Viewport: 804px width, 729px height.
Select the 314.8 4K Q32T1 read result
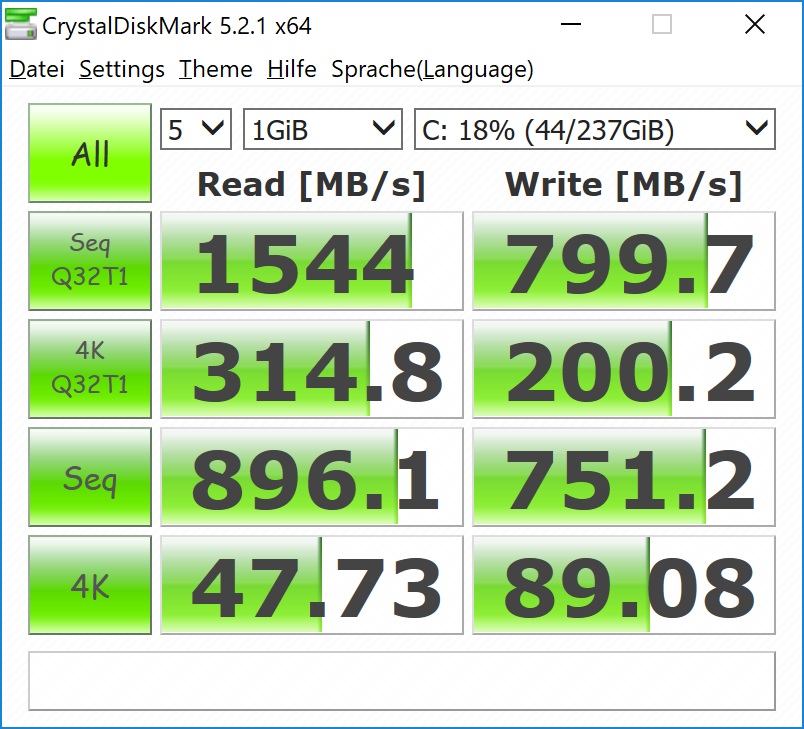click(x=312, y=369)
